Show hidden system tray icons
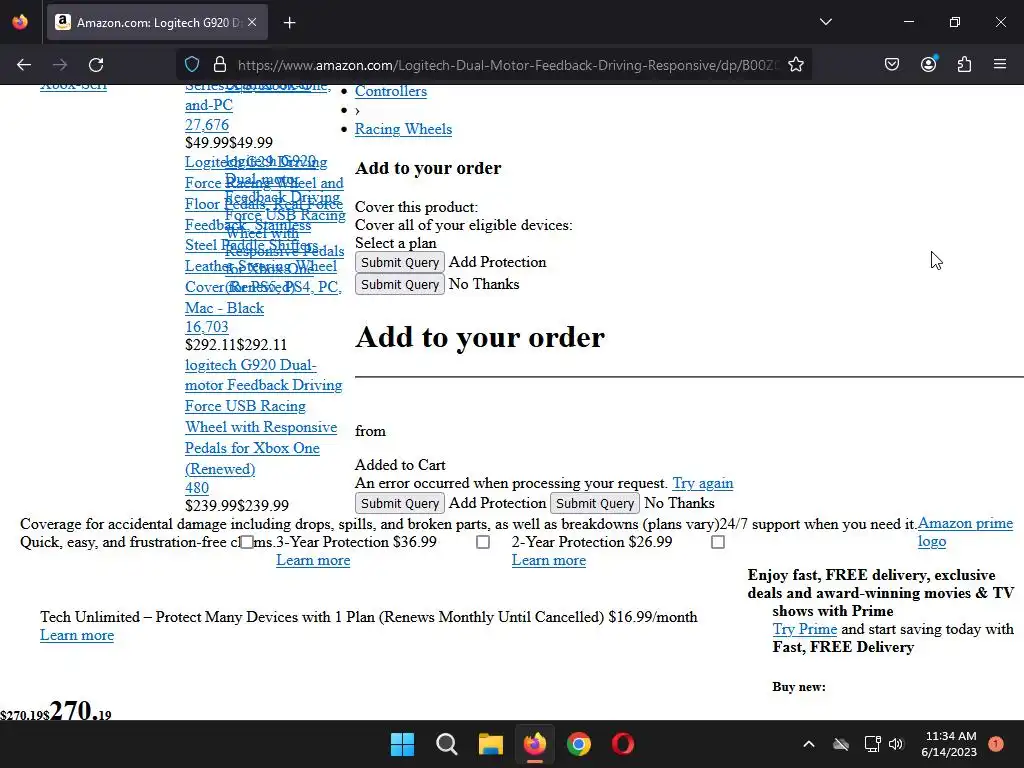Viewport: 1024px width, 768px height. pyautogui.click(x=808, y=744)
